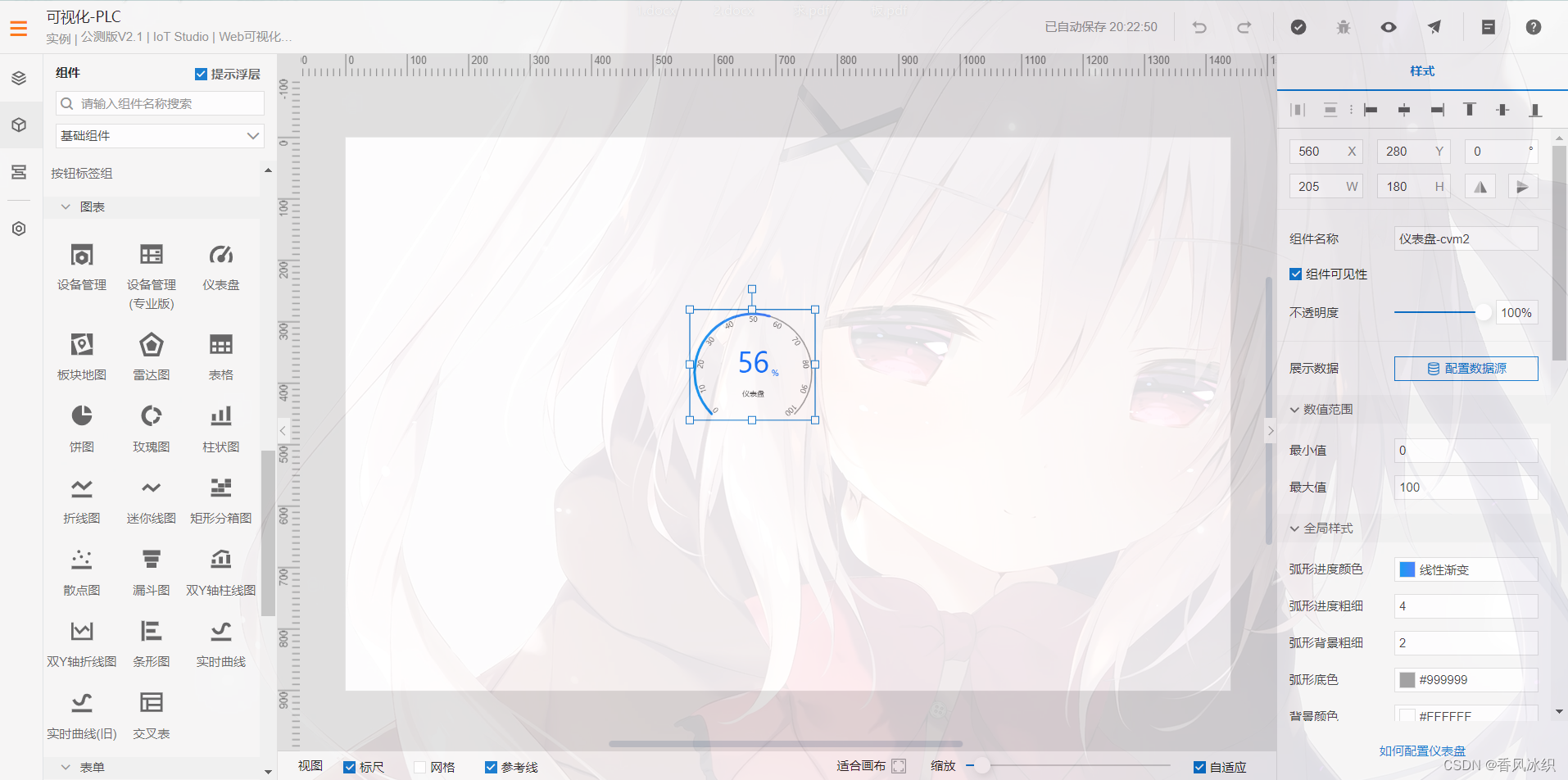Edit the X position field
This screenshot has width=1568, height=780.
(x=1326, y=152)
